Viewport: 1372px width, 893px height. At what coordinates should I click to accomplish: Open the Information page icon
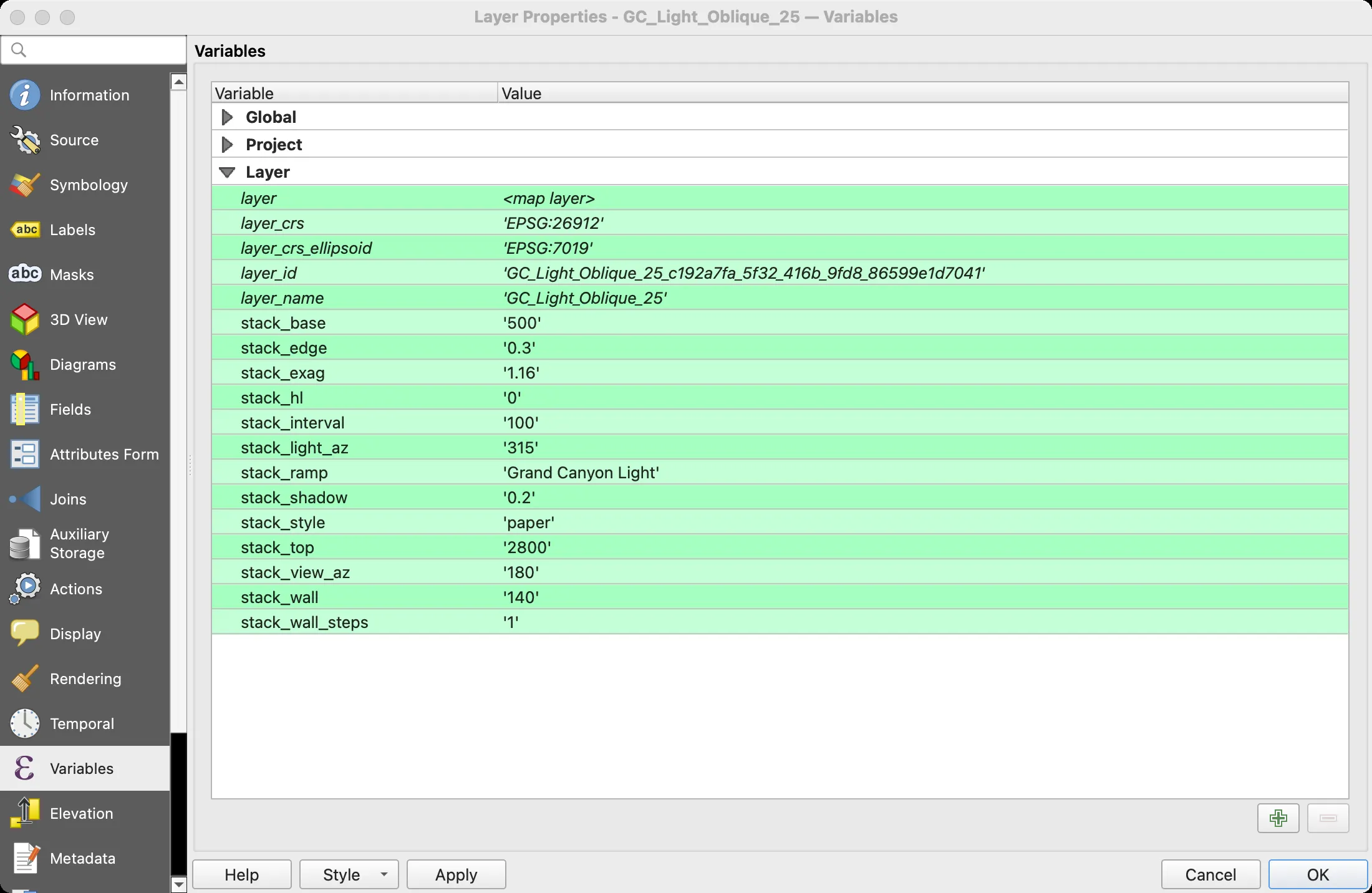[25, 95]
